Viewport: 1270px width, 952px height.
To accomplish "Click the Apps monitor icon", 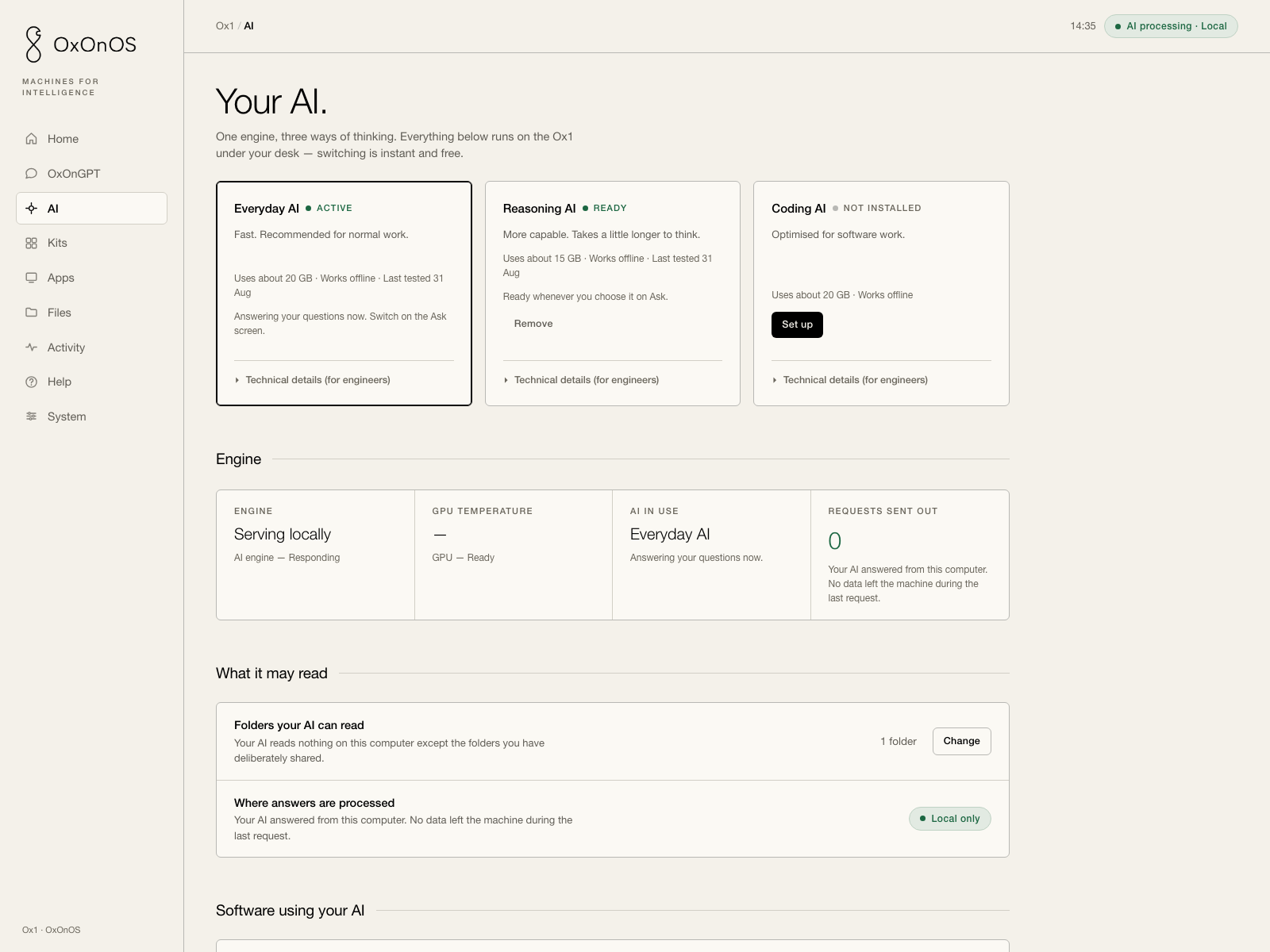I will click(x=31, y=278).
